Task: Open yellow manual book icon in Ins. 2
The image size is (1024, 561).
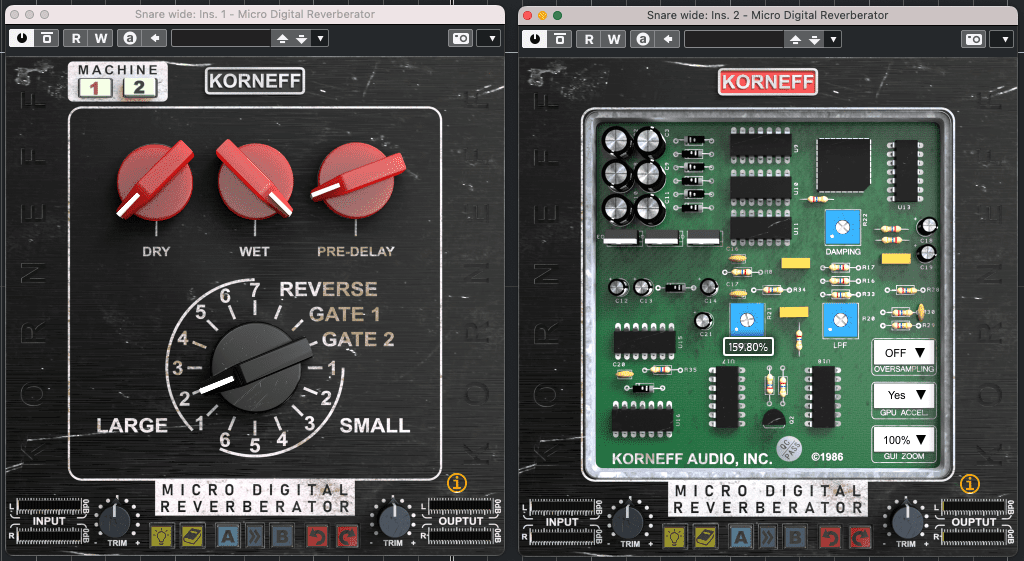Action: [705, 537]
